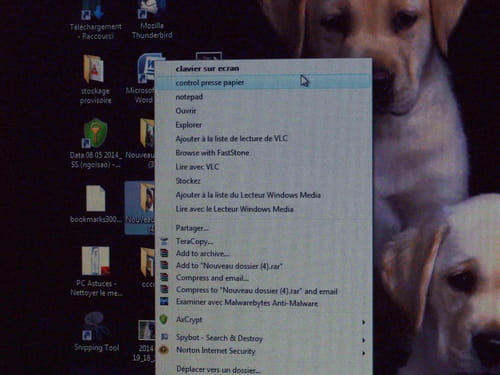This screenshot has width=500, height=375.
Task: Choose Browse with FastStone
Action: coord(263,153)
